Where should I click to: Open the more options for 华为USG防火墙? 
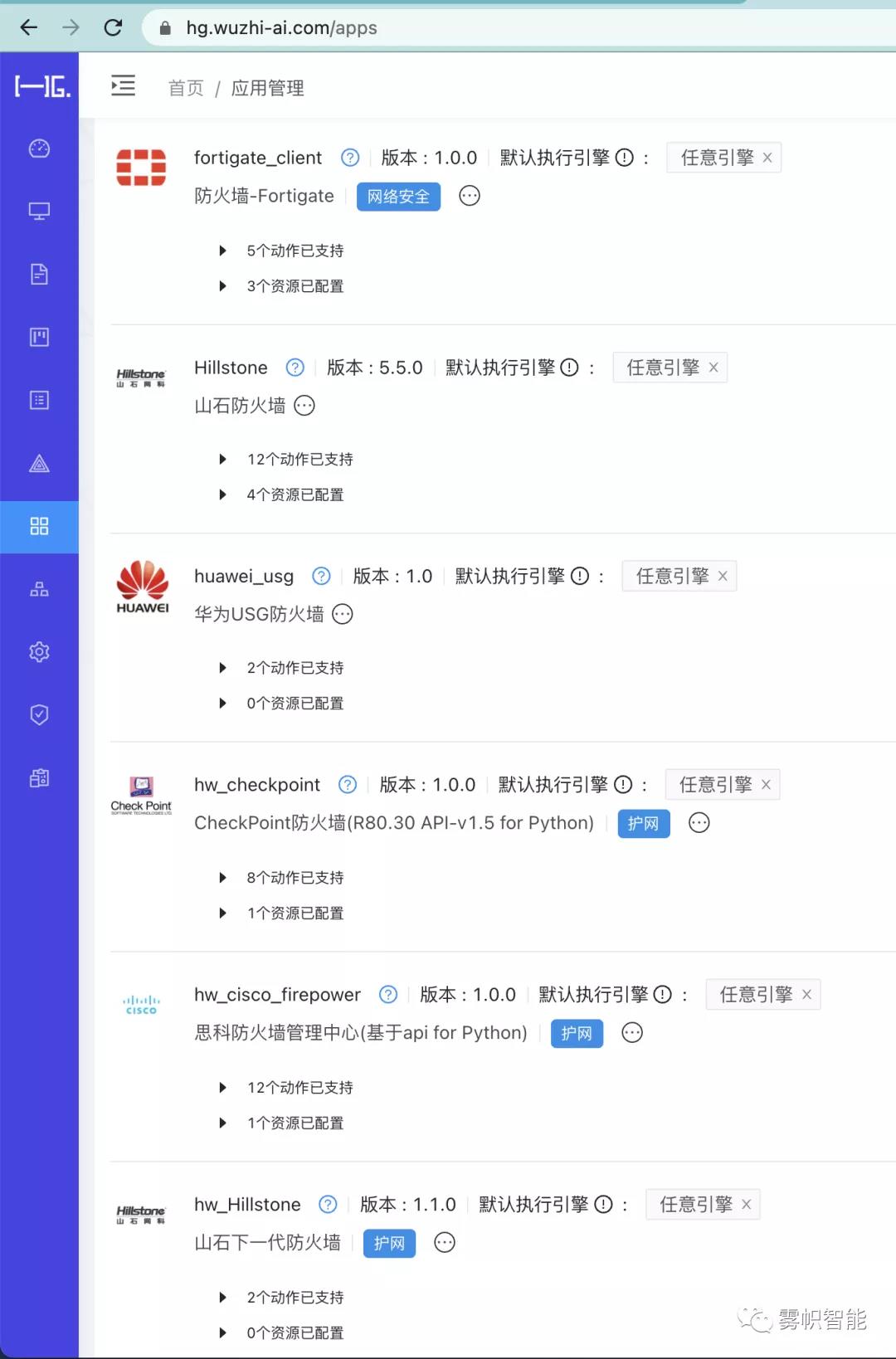pyautogui.click(x=343, y=614)
